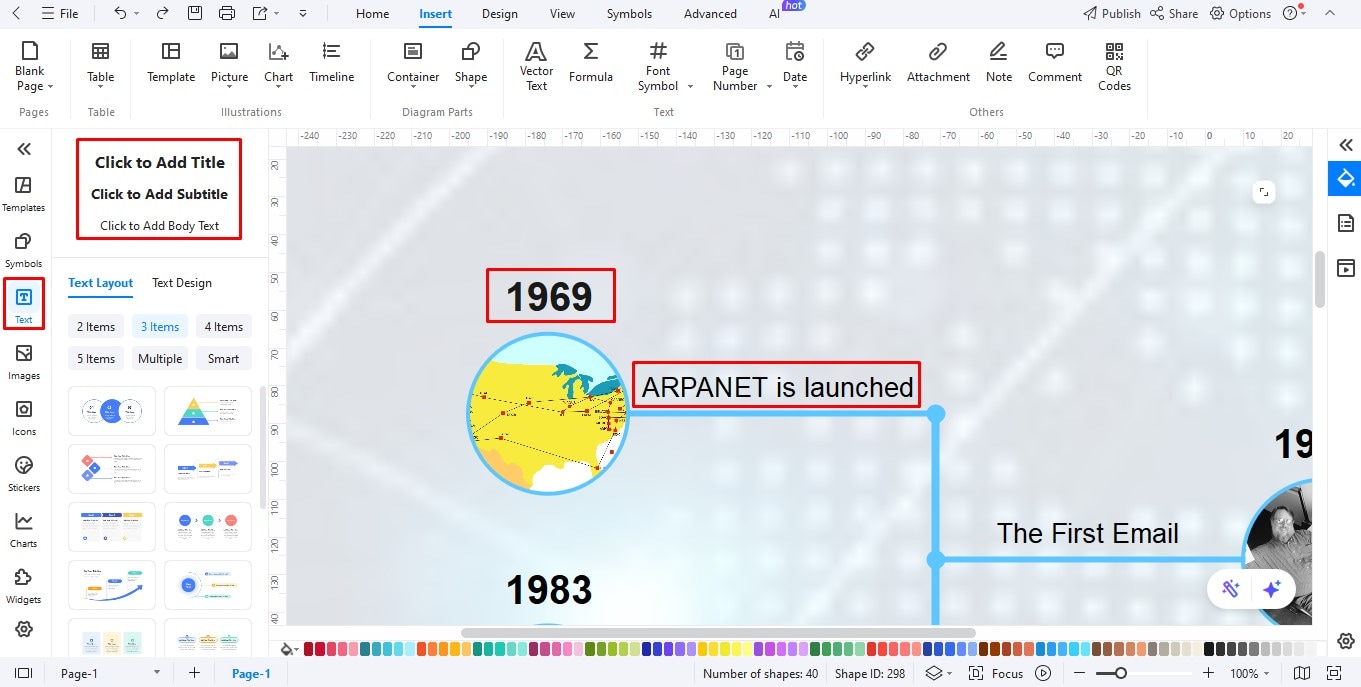Add a Note

(998, 62)
